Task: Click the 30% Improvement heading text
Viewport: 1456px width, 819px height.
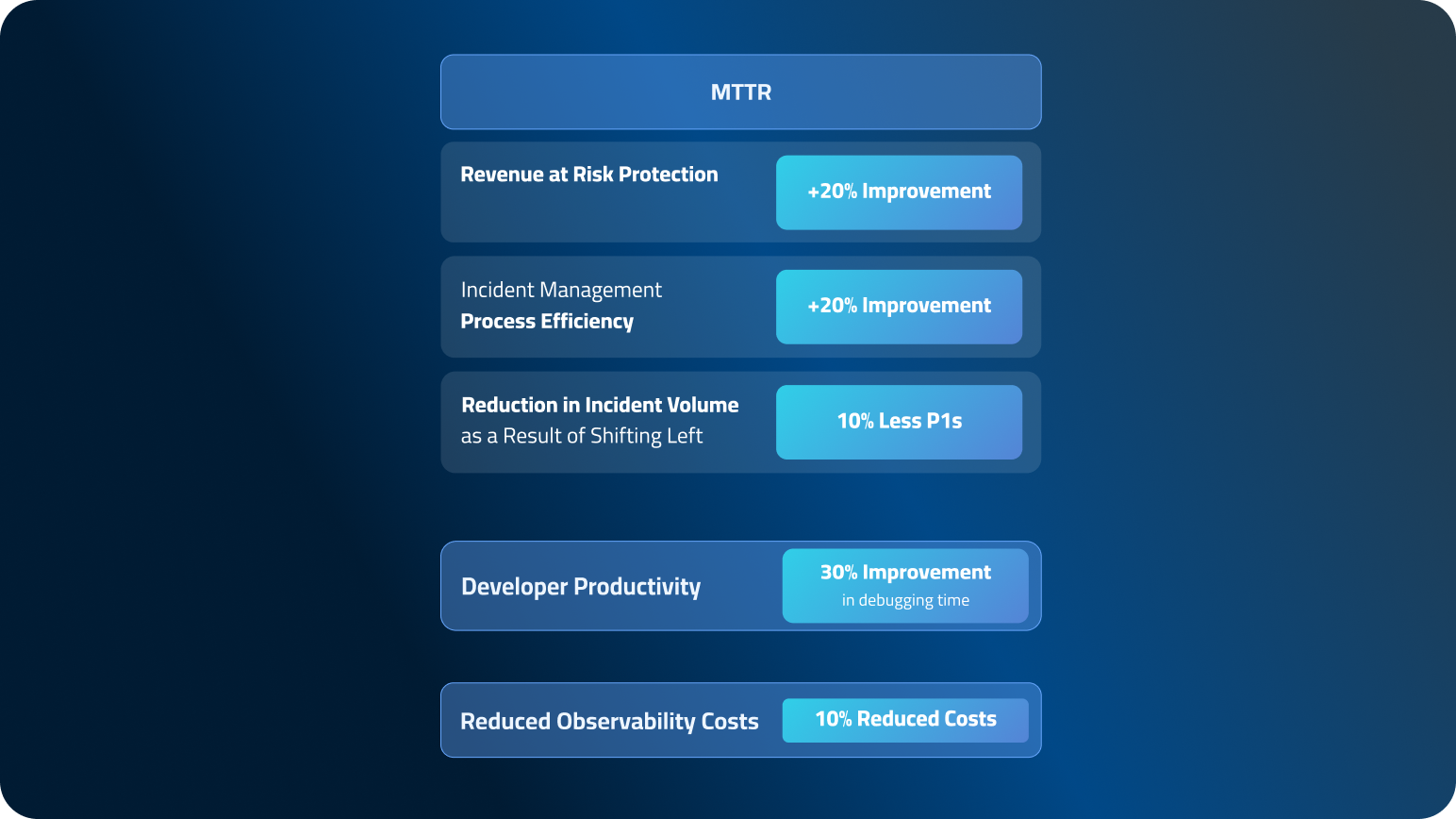Action: click(904, 573)
